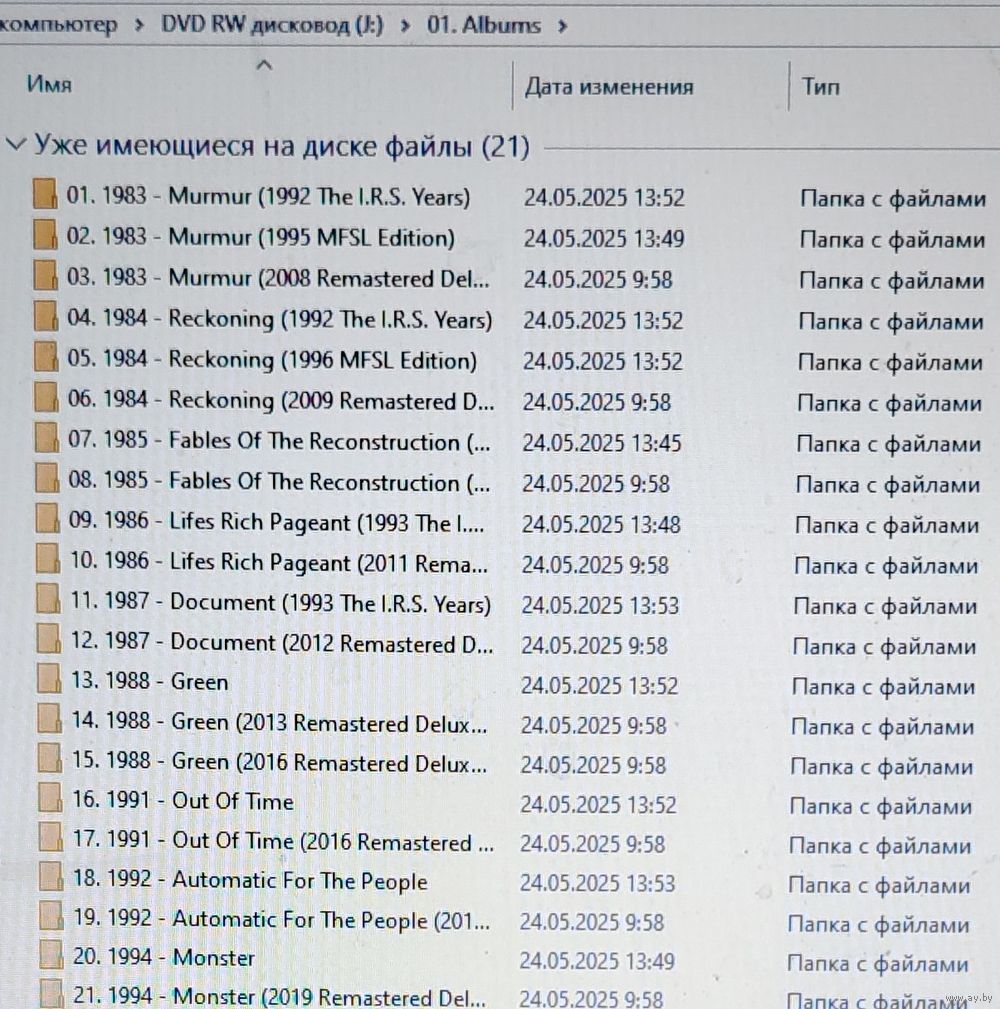Select folder name '18. 1992 - Automatic For The People'
This screenshot has height=1009, width=1000.
tap(250, 881)
